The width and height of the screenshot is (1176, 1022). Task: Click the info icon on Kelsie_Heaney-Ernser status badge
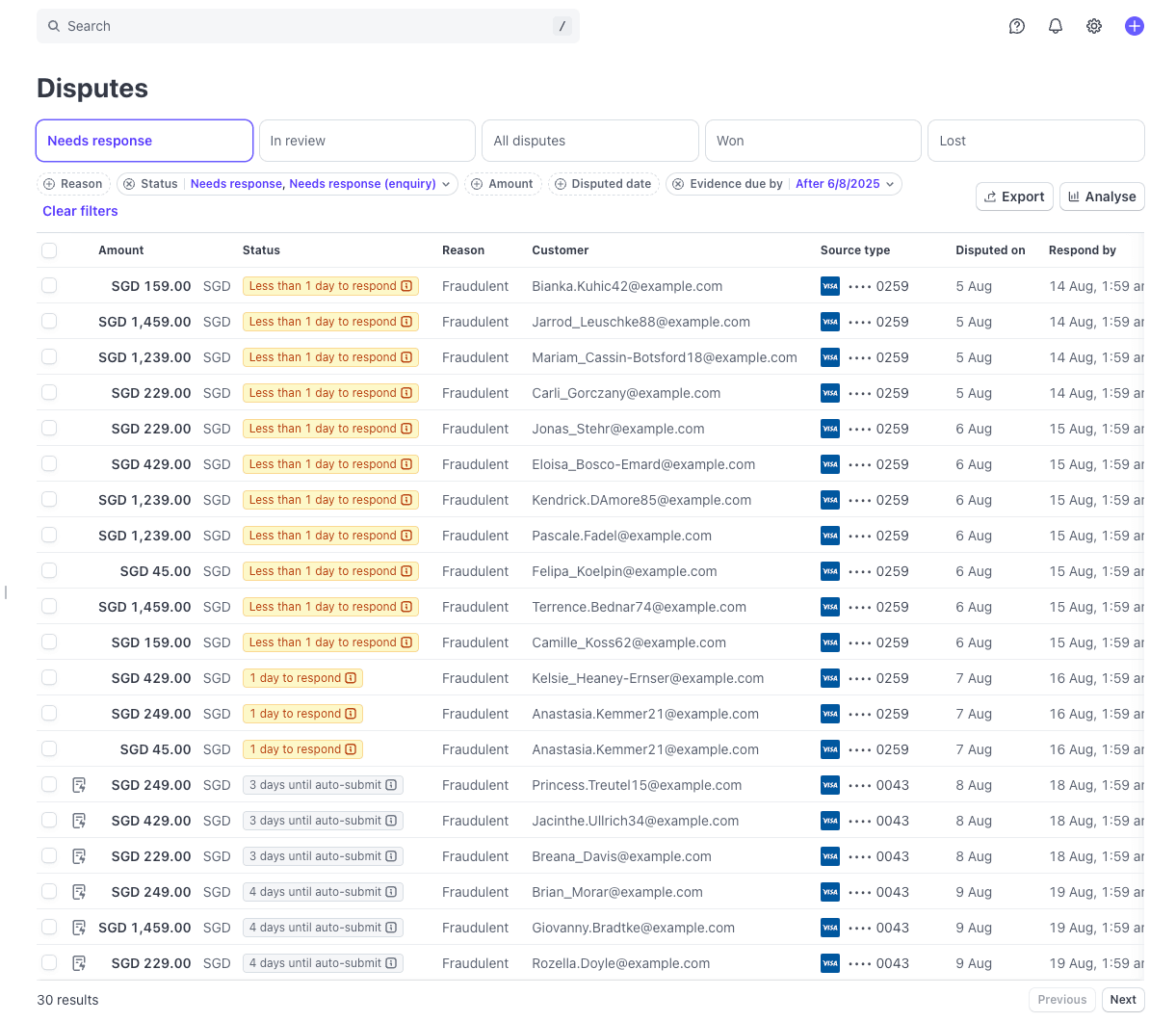point(351,678)
